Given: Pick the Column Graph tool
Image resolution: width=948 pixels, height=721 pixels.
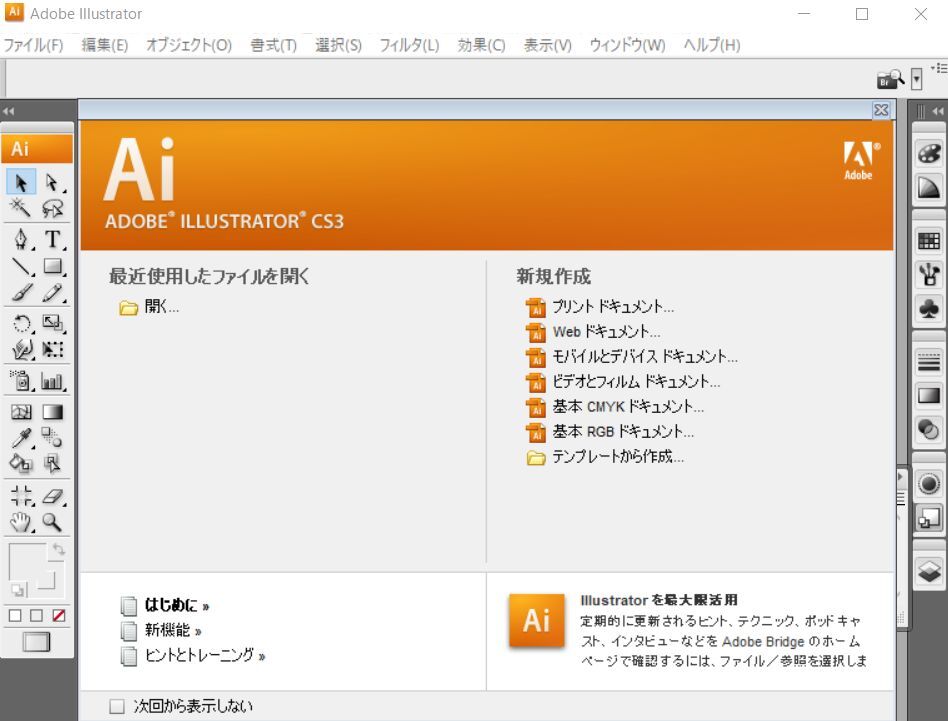Looking at the screenshot, I should (x=53, y=381).
